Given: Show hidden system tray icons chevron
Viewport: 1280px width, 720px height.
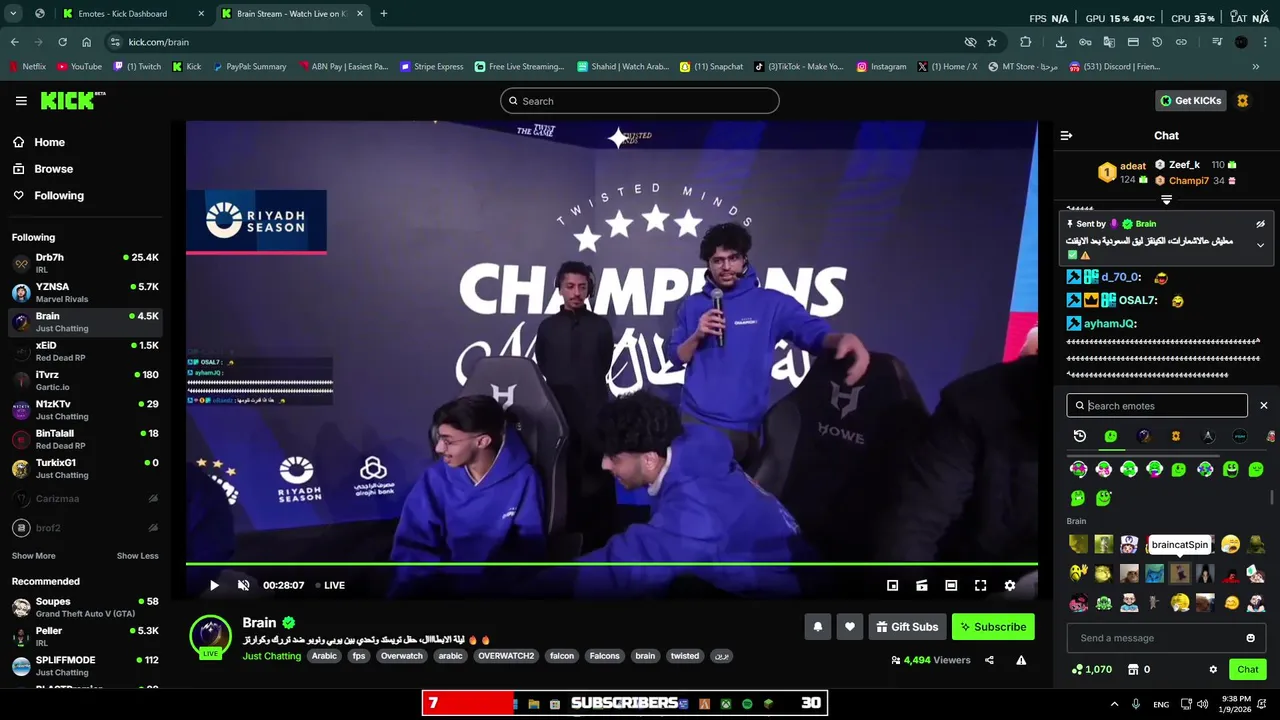Looking at the screenshot, I should tap(1114, 704).
